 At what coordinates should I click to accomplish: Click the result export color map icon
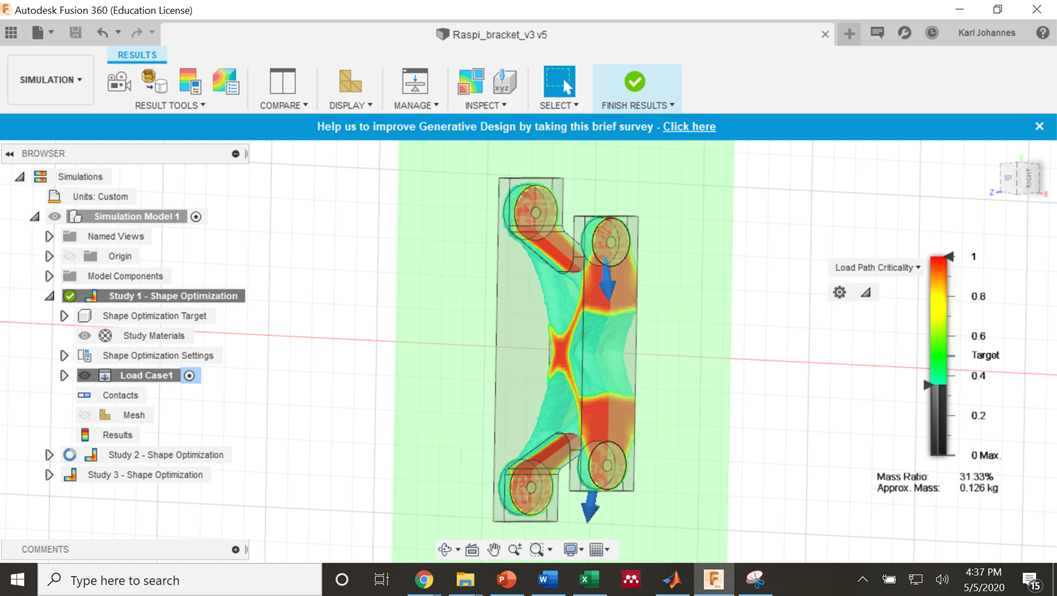pyautogui.click(x=225, y=82)
